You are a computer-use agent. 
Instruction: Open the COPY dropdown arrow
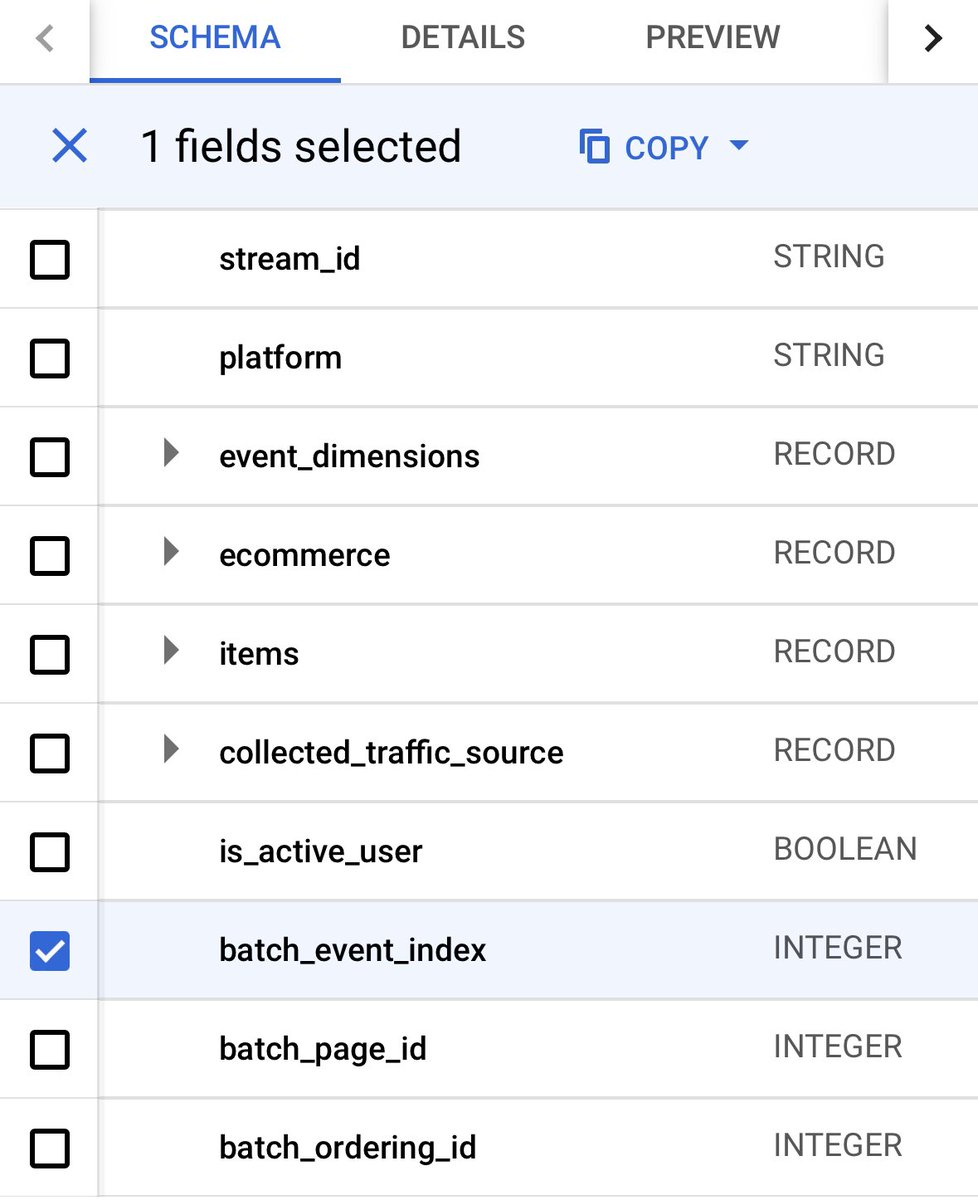(739, 146)
